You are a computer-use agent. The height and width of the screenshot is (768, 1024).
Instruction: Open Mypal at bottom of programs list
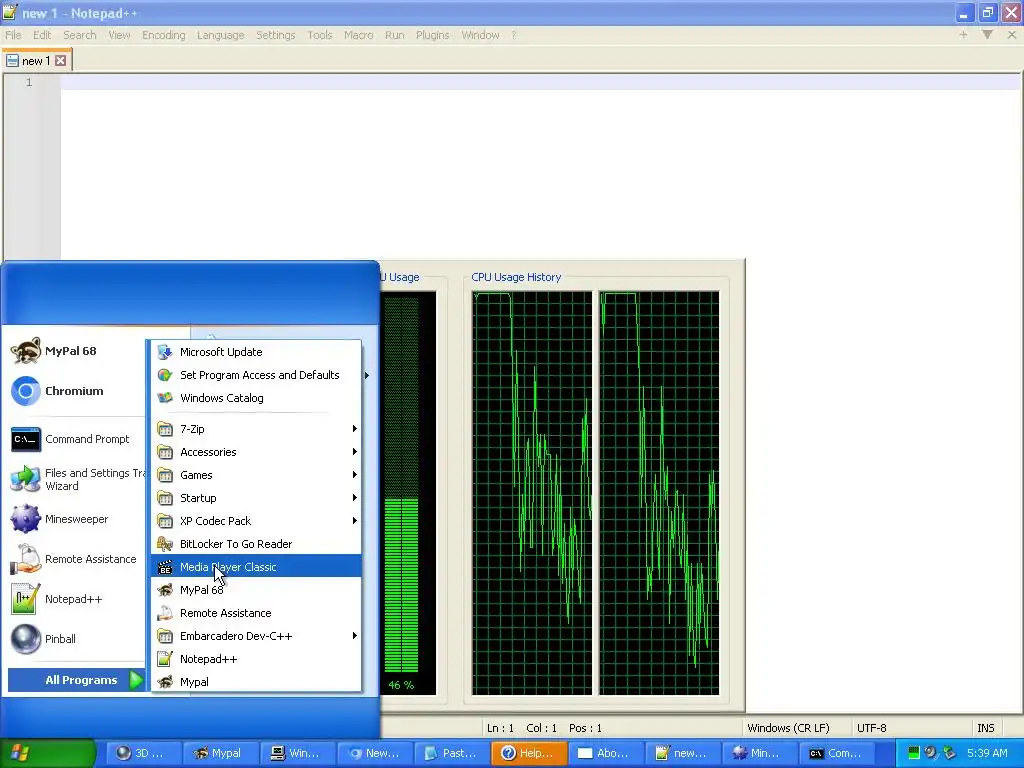(256, 682)
